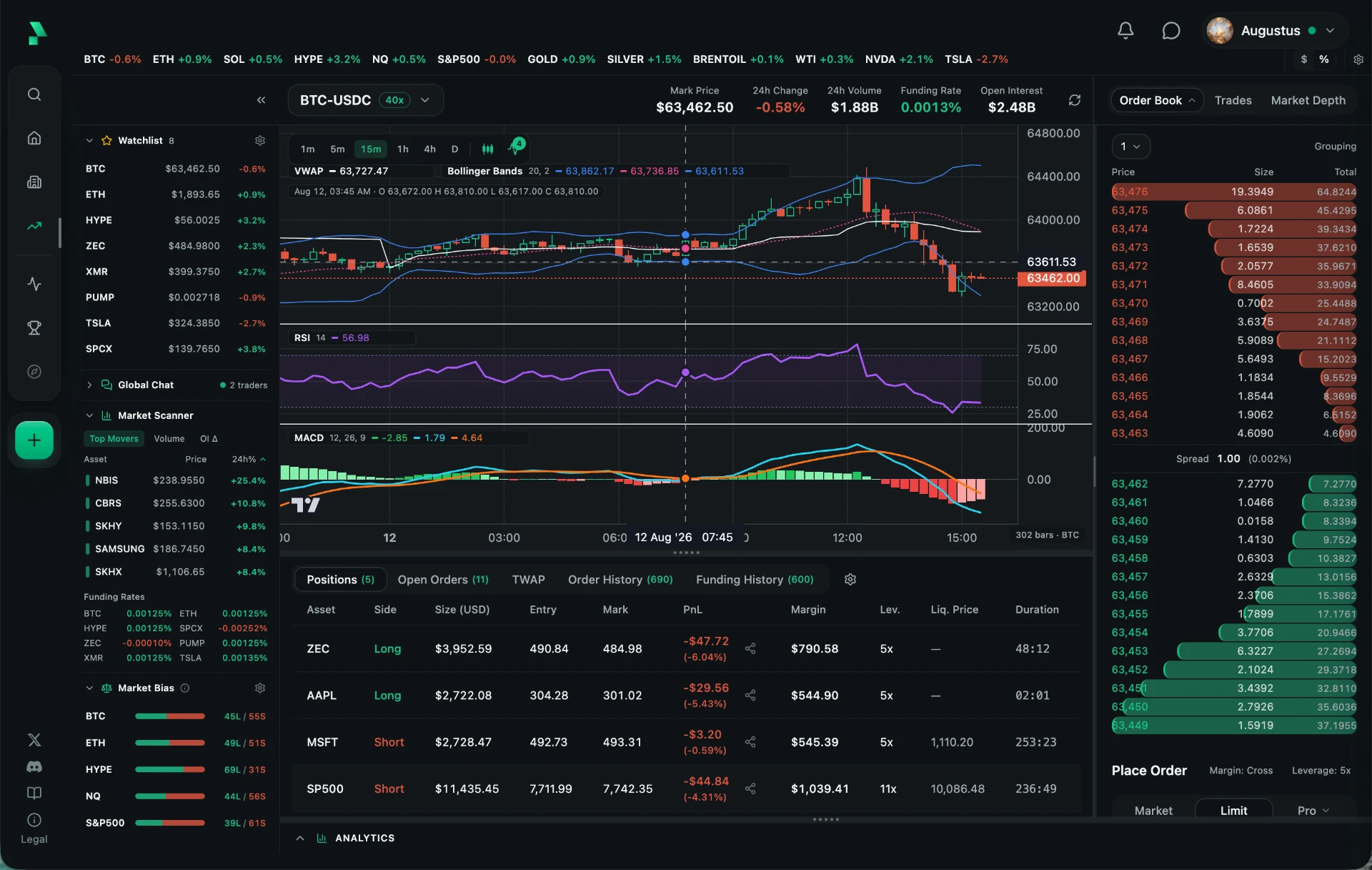Select the OI Δ scanner filter

(x=209, y=439)
